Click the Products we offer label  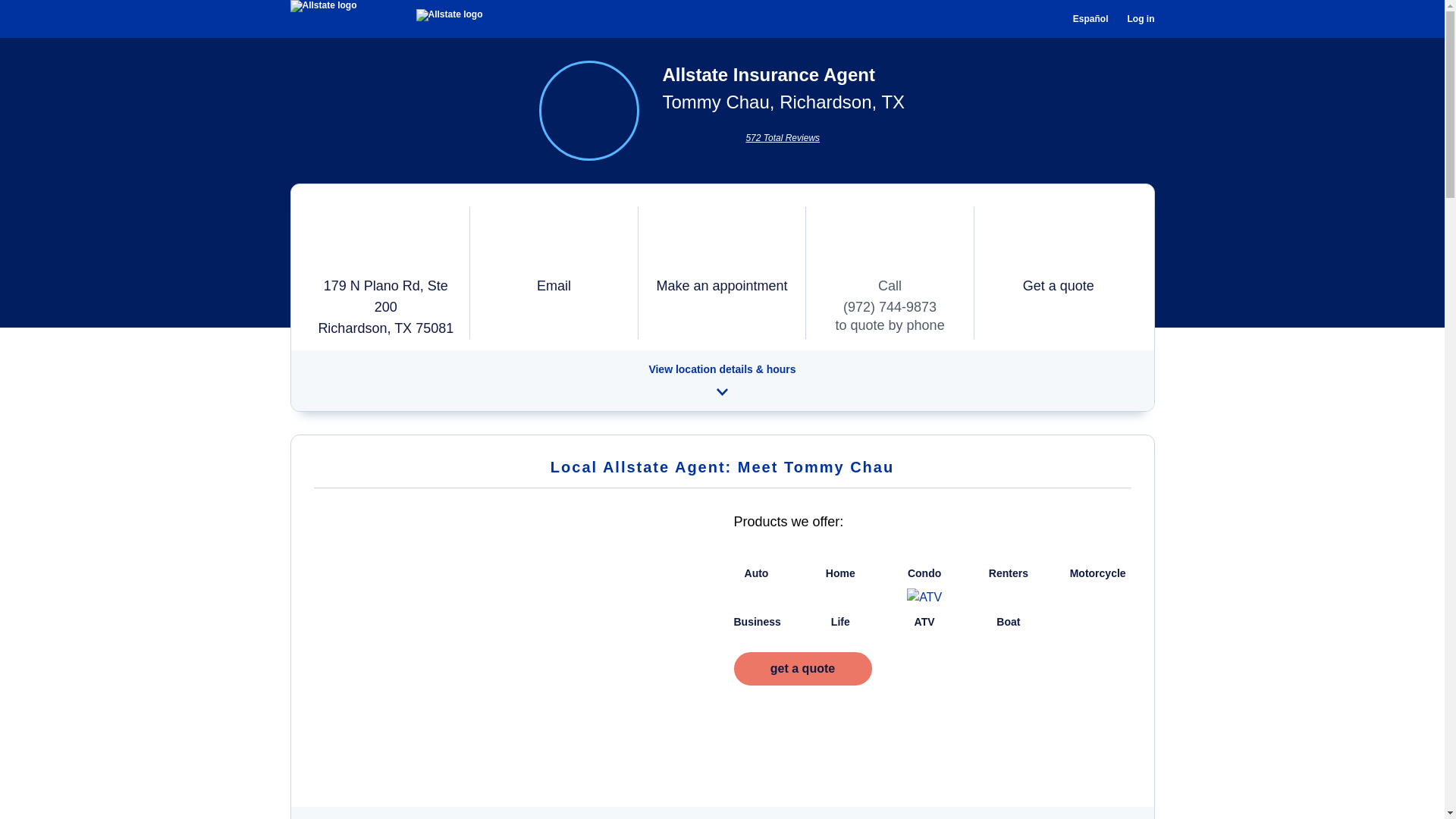[788, 522]
